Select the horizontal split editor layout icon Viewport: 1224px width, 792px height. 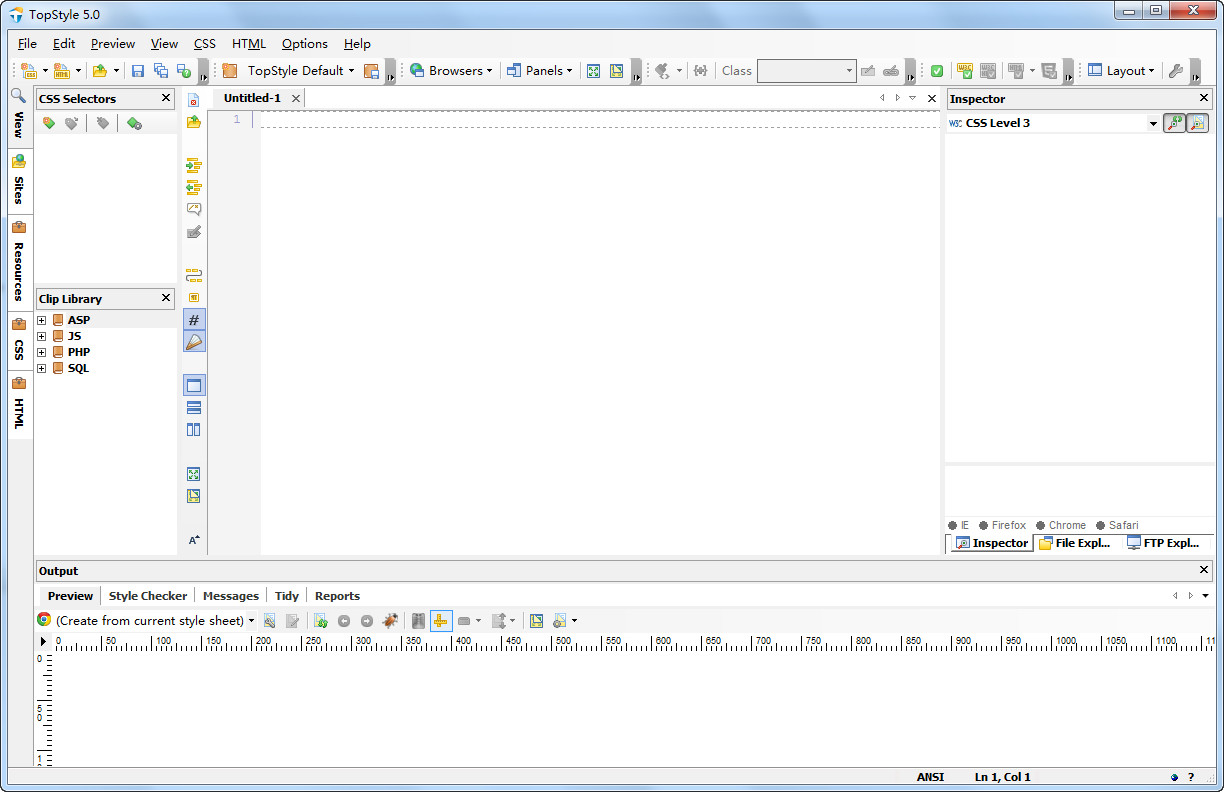194,407
